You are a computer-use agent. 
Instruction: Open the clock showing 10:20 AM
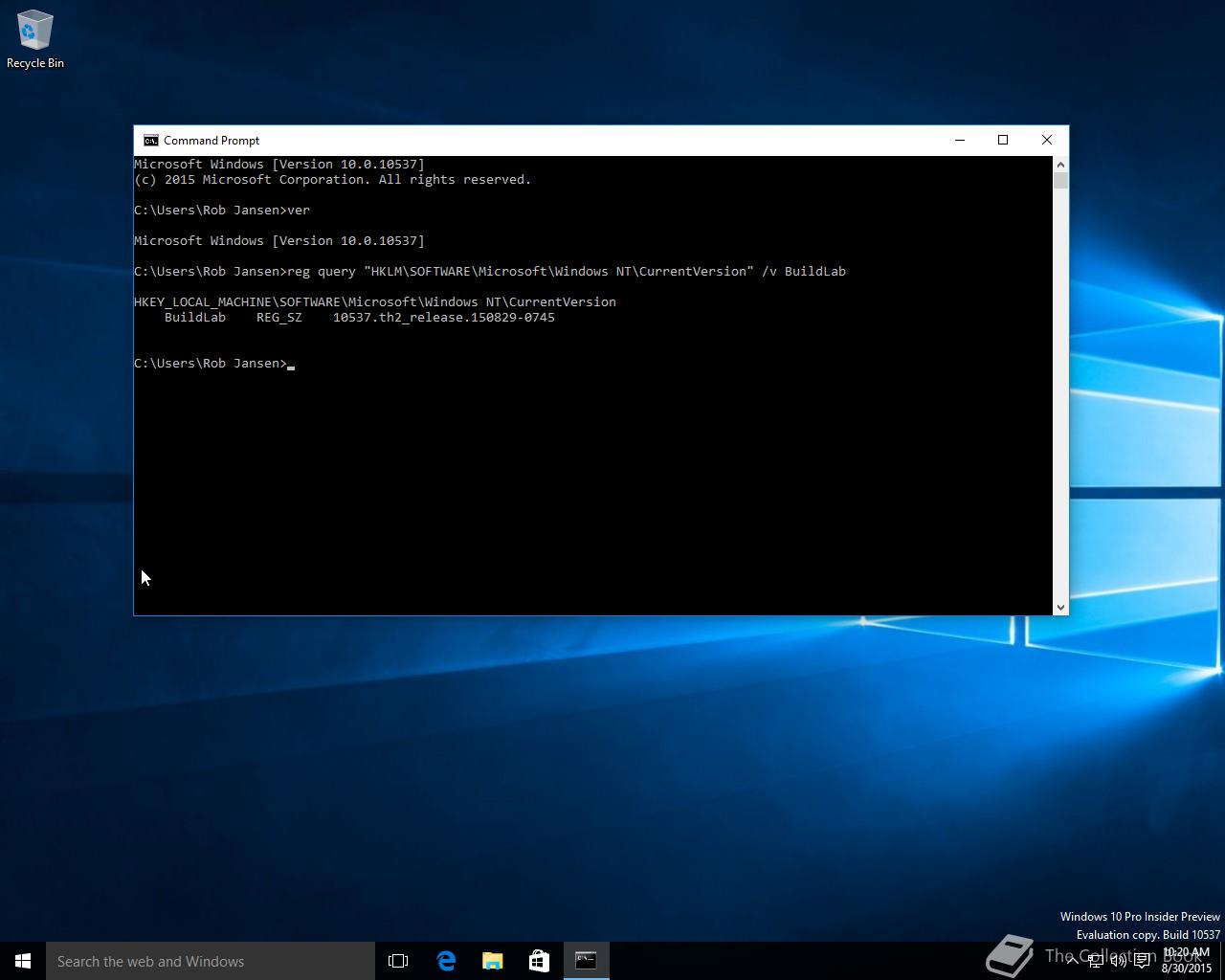(1187, 960)
